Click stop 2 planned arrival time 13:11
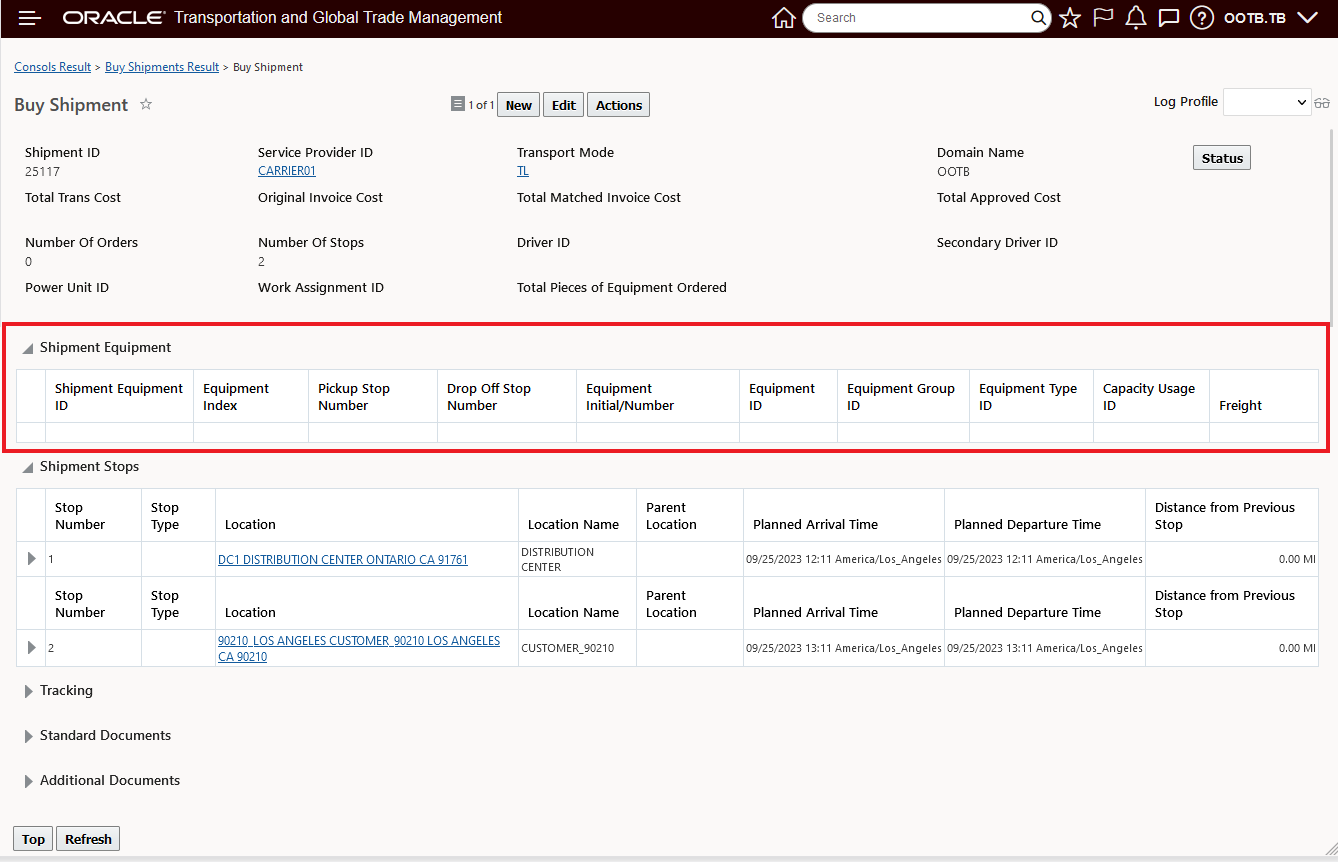Image resolution: width=1338 pixels, height=862 pixels. point(843,648)
